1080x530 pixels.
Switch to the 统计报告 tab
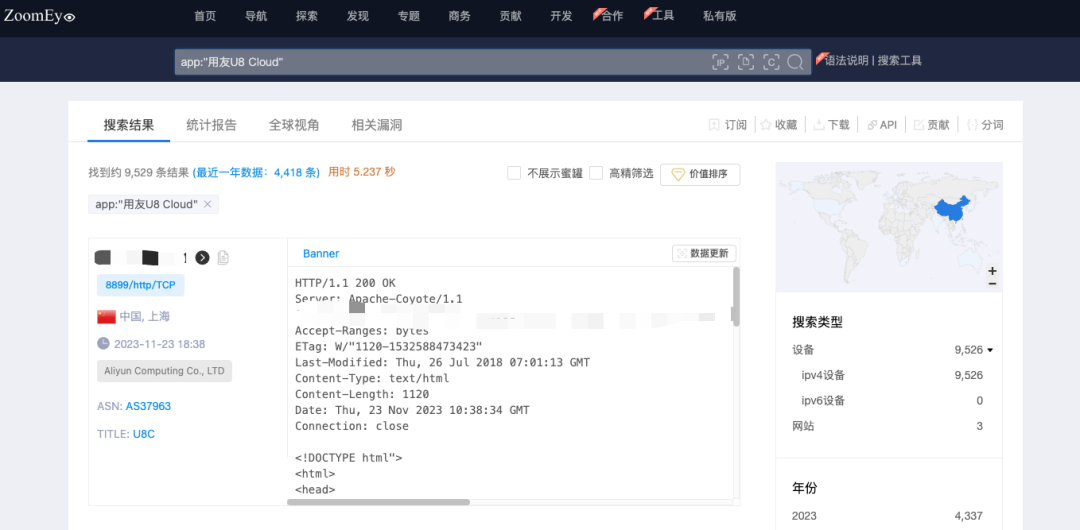[211, 125]
